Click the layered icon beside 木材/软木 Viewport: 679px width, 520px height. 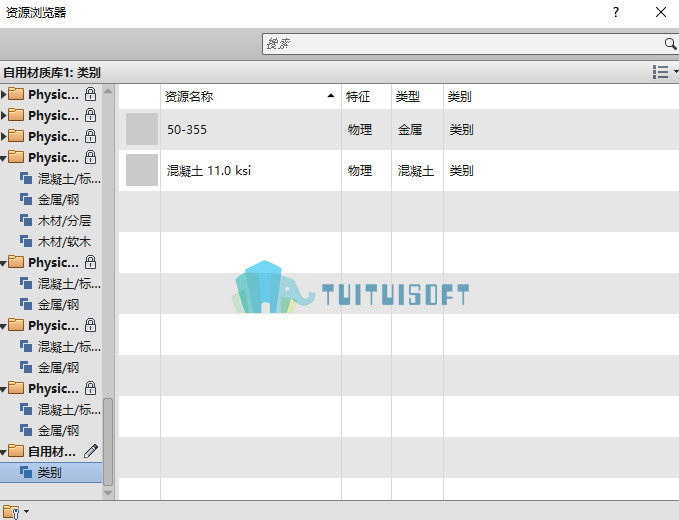26,241
